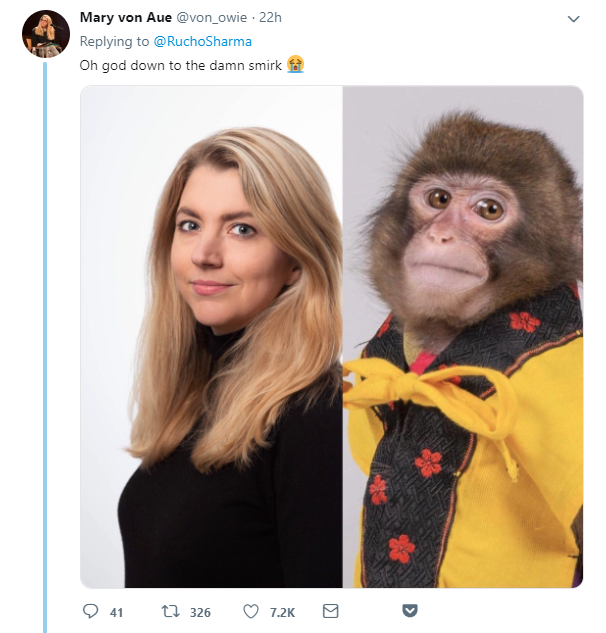Expand the tweet options chevron menu
The width and height of the screenshot is (606, 633).
[573, 19]
